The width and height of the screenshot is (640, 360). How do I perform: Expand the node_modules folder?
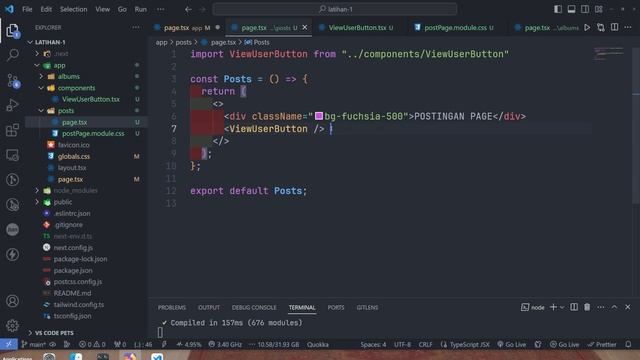[x=37, y=191]
